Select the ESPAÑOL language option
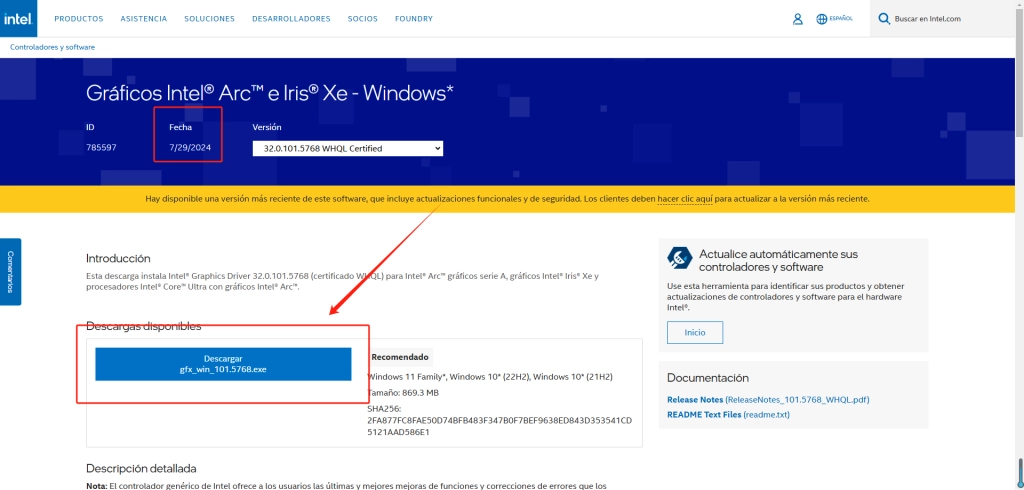This screenshot has height=490, width=1024. (841, 19)
